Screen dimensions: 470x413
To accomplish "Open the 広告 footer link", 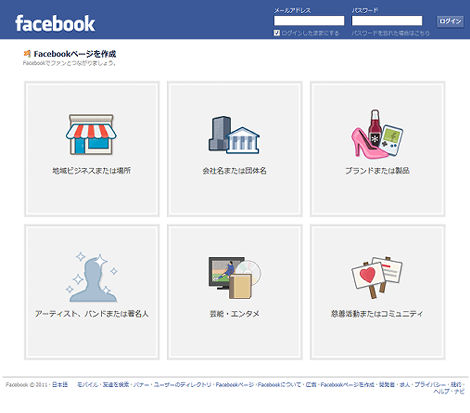I will (311, 385).
